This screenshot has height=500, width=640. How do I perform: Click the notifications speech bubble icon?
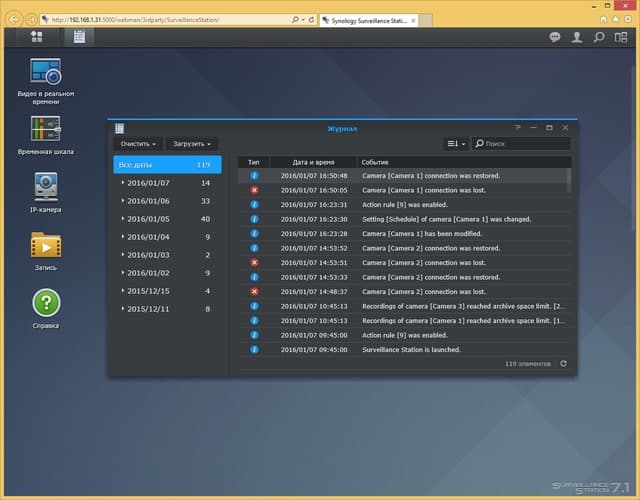555,37
